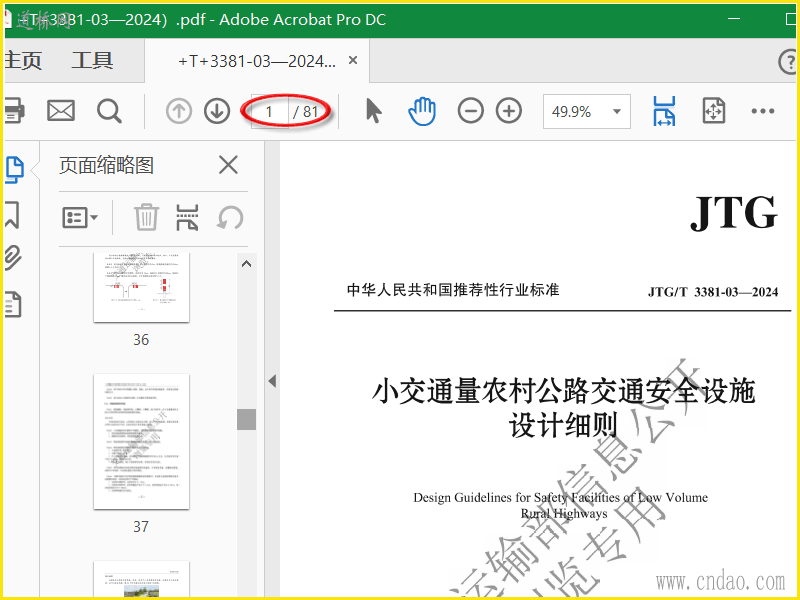Activate the hand pan tool
The image size is (800, 600).
click(x=421, y=111)
